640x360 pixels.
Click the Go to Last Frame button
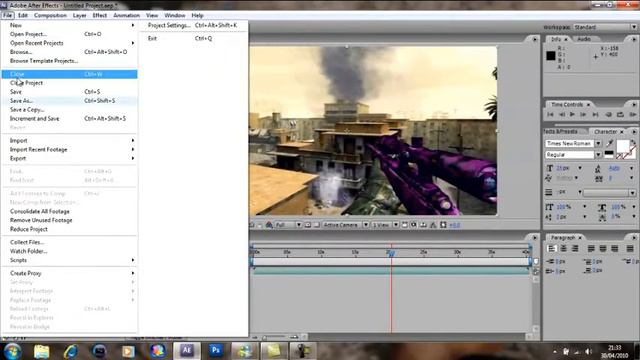click(596, 115)
